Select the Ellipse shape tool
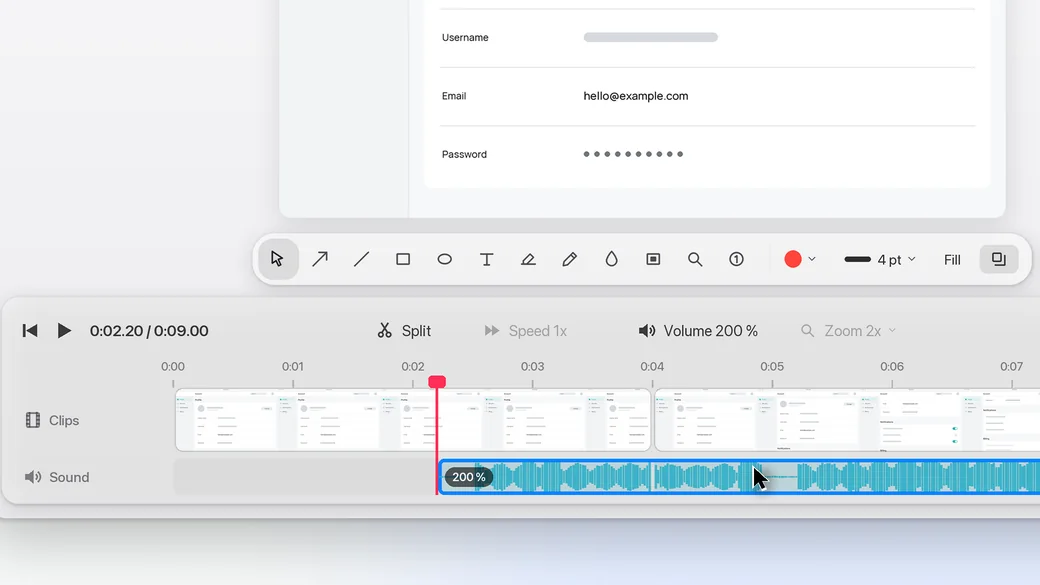 coord(444,259)
